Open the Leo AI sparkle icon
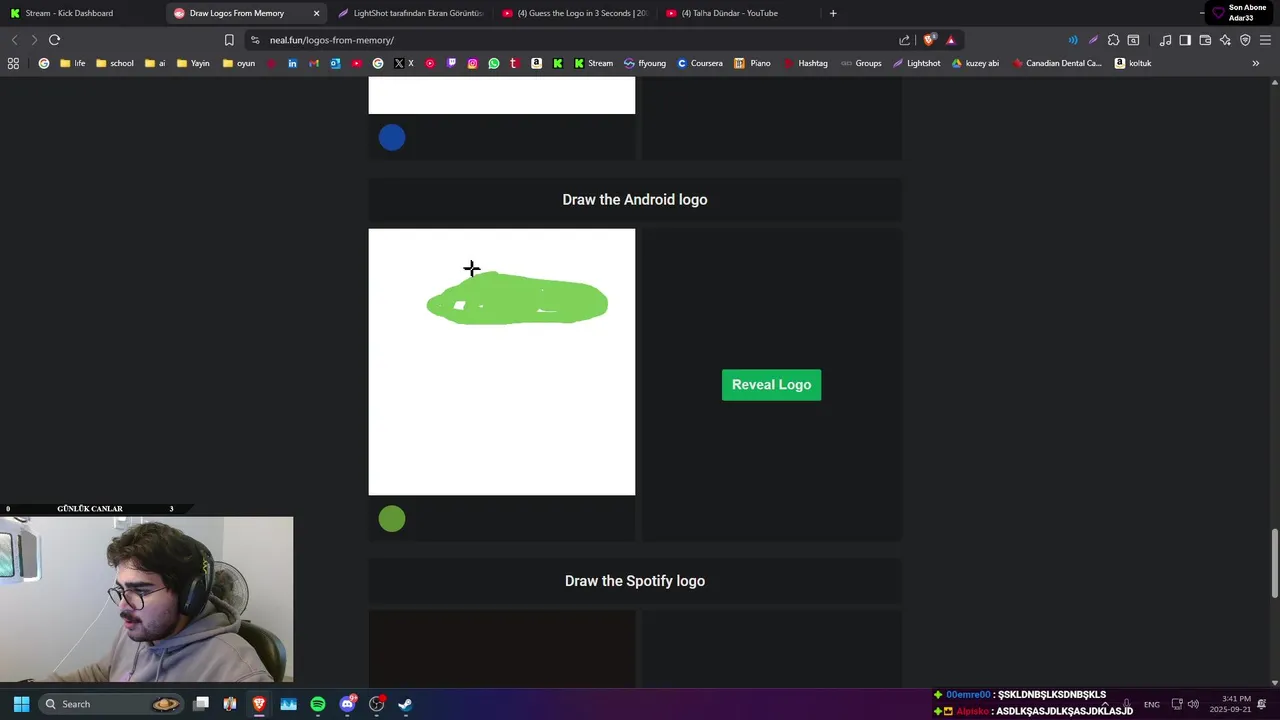 (x=1225, y=40)
